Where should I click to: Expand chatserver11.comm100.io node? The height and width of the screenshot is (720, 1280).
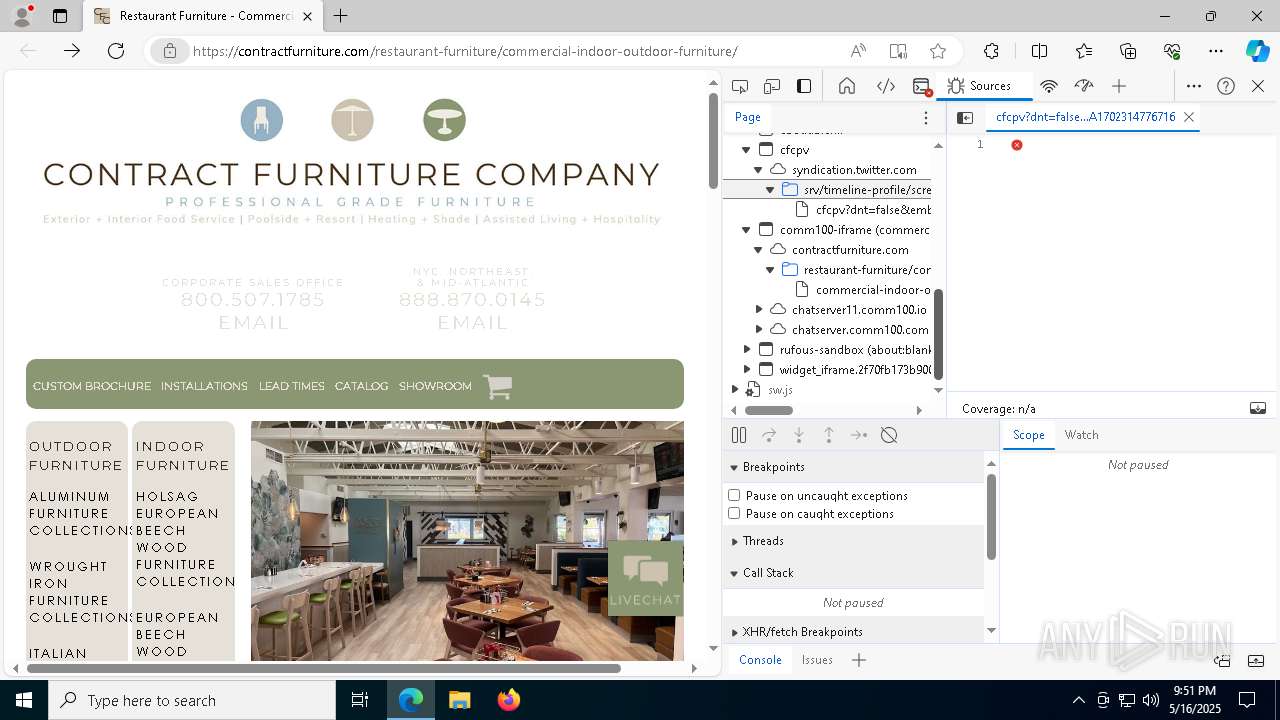point(758,310)
